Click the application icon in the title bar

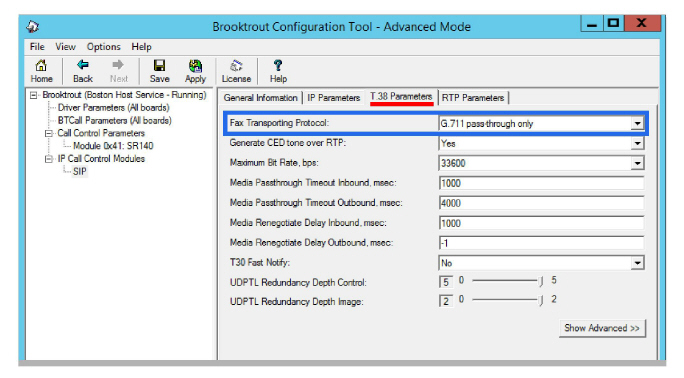[32, 27]
